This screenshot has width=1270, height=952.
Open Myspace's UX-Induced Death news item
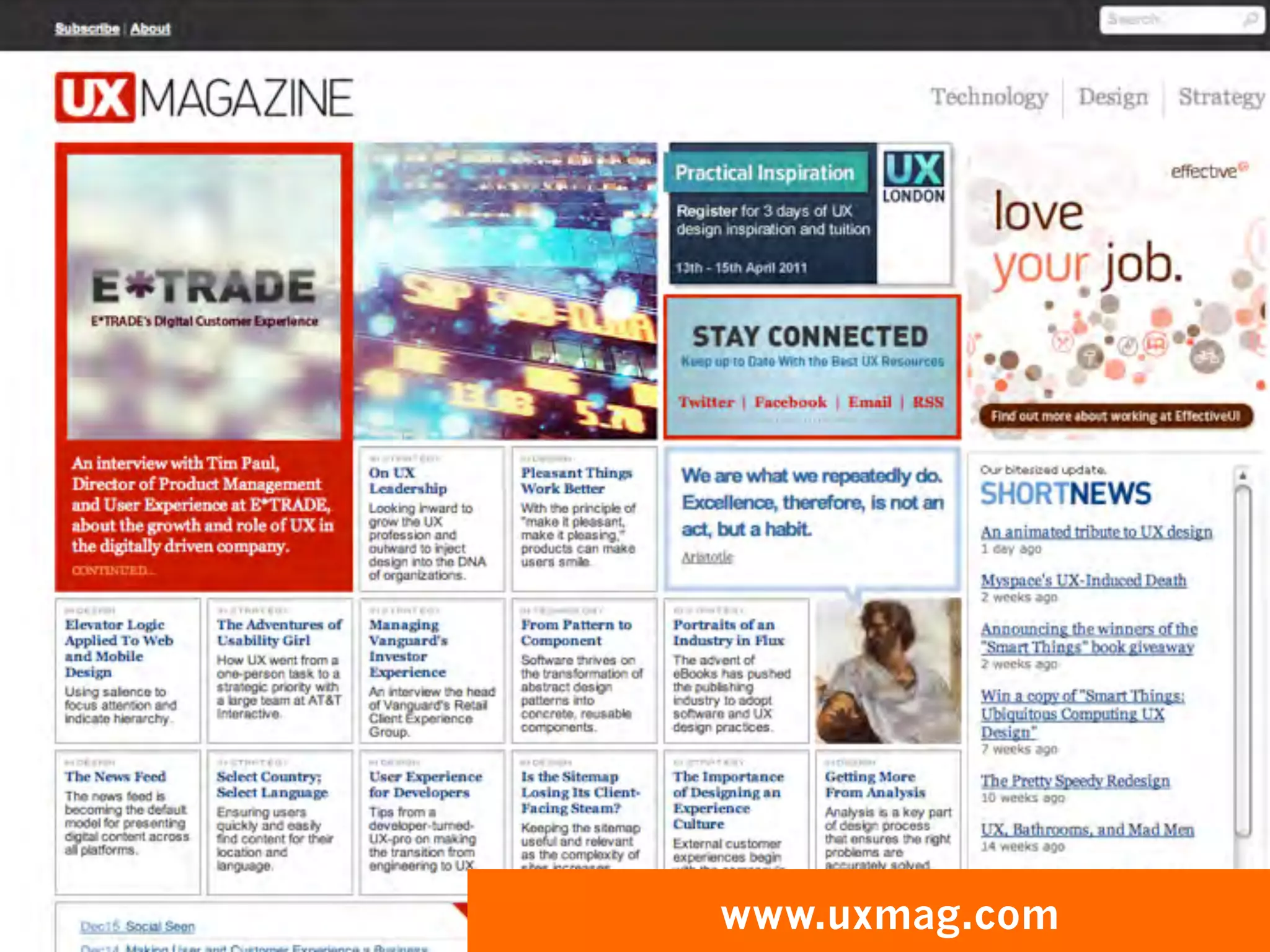pos(1083,580)
